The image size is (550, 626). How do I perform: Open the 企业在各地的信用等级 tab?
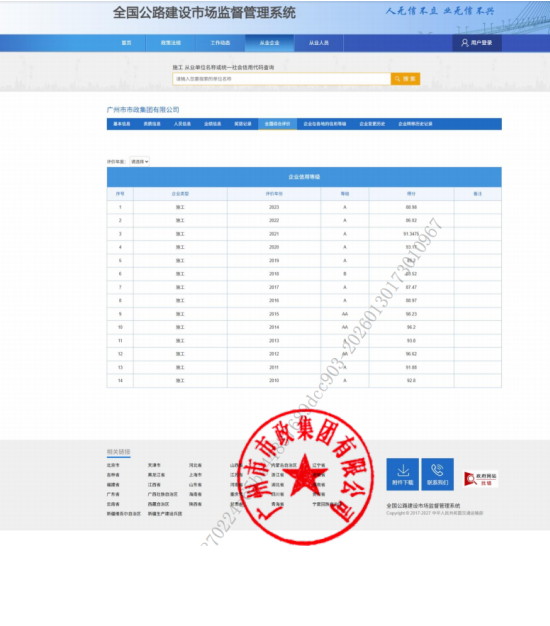(x=324, y=124)
